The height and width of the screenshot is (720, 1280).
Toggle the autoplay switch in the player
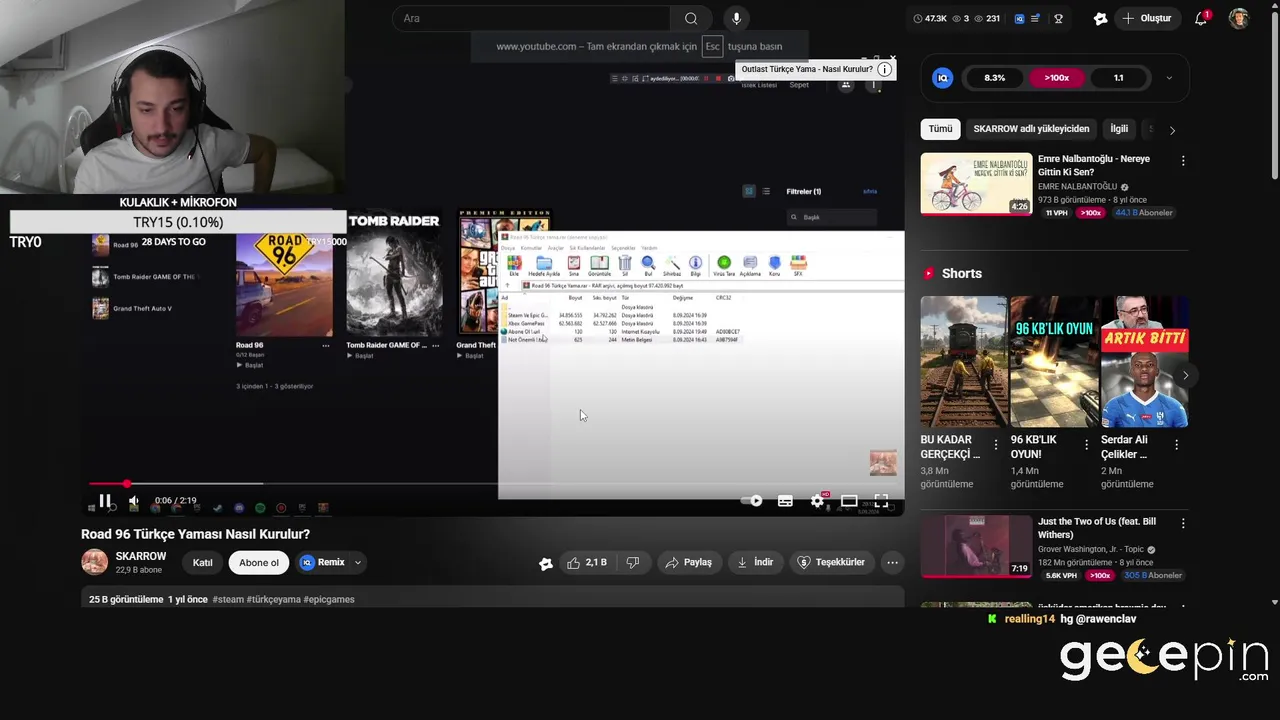754,501
